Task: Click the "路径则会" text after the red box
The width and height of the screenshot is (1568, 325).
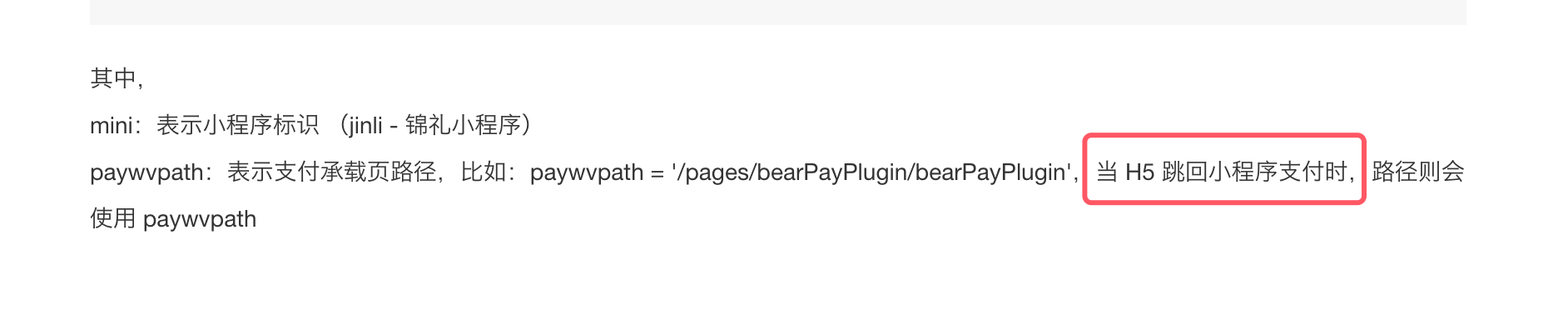Action: click(x=1418, y=172)
